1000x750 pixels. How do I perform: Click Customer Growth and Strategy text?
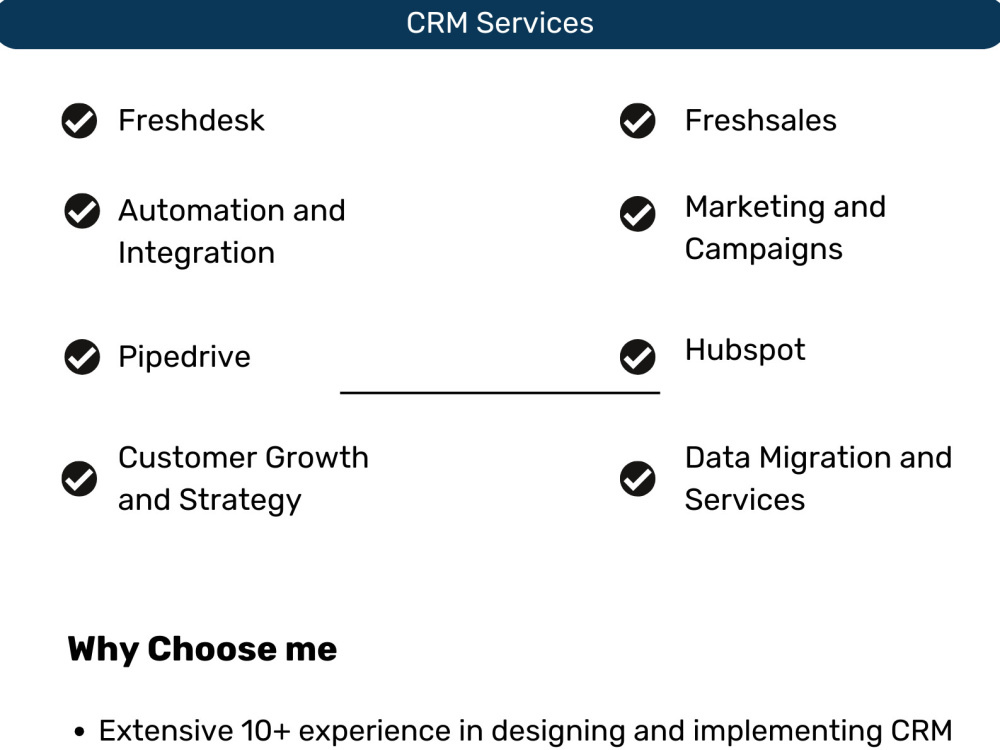(244, 479)
